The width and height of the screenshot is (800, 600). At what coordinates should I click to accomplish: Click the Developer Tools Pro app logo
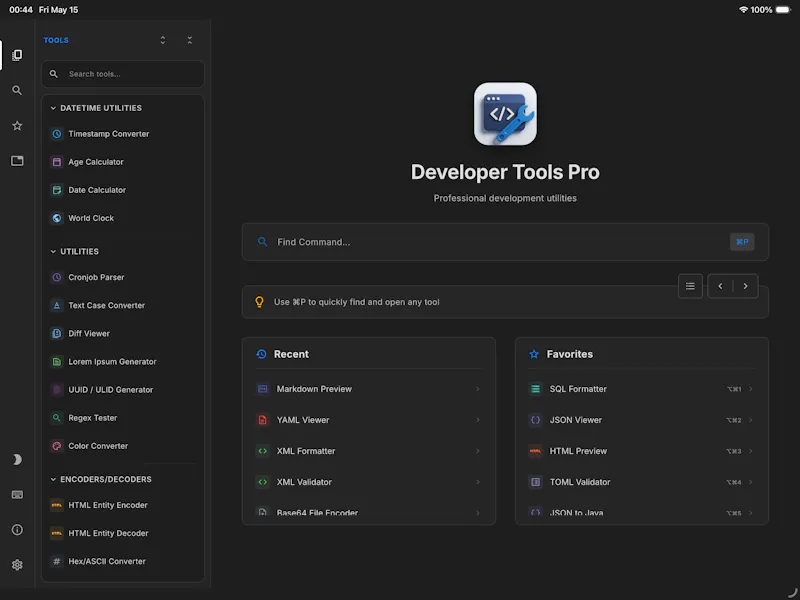tap(505, 114)
